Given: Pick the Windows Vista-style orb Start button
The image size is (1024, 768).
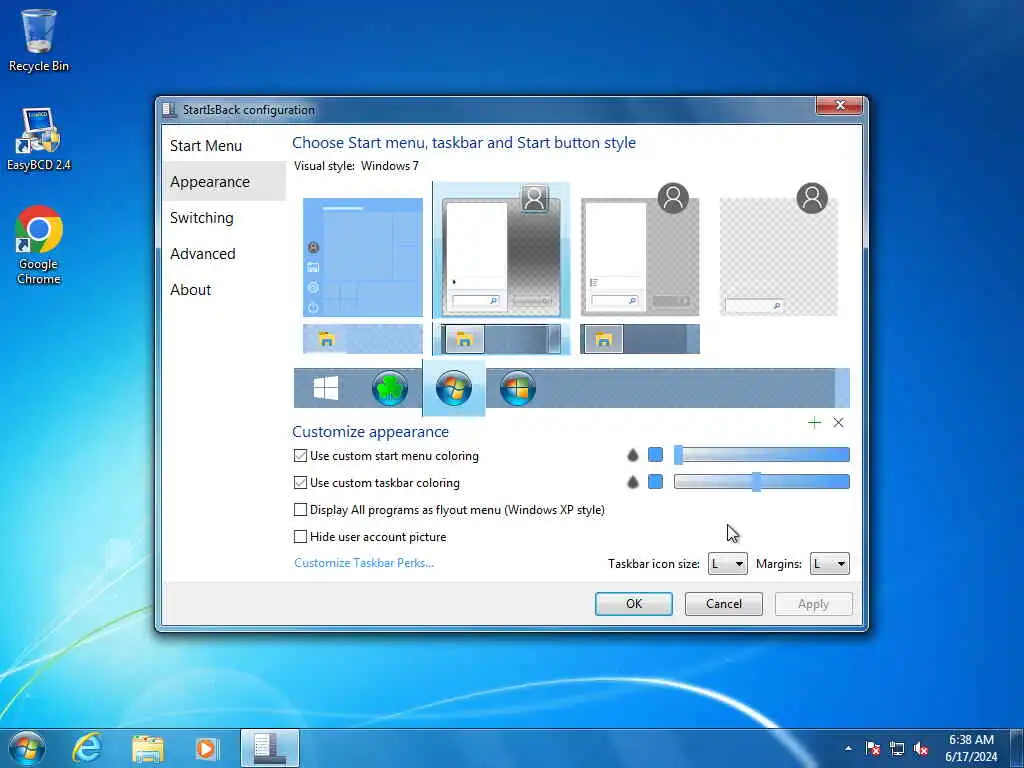Looking at the screenshot, I should [x=518, y=389].
